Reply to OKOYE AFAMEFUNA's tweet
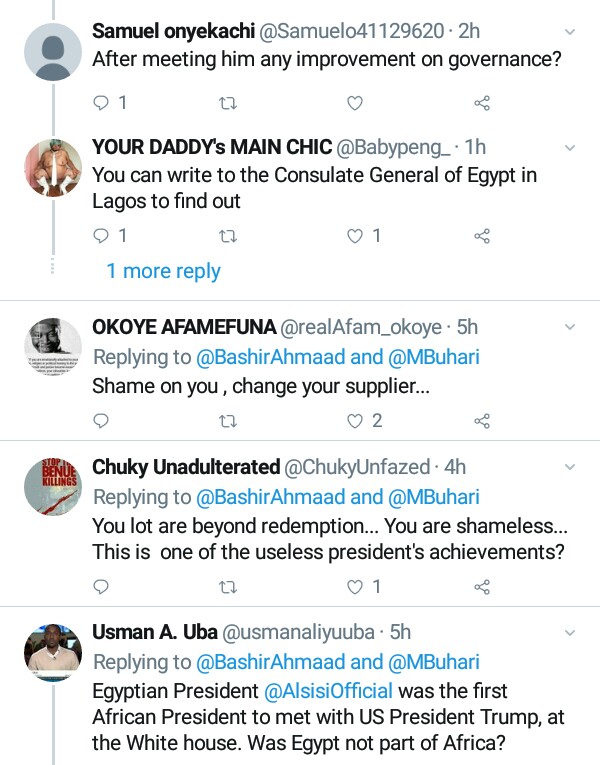Image resolution: width=600 pixels, height=765 pixels. point(100,420)
